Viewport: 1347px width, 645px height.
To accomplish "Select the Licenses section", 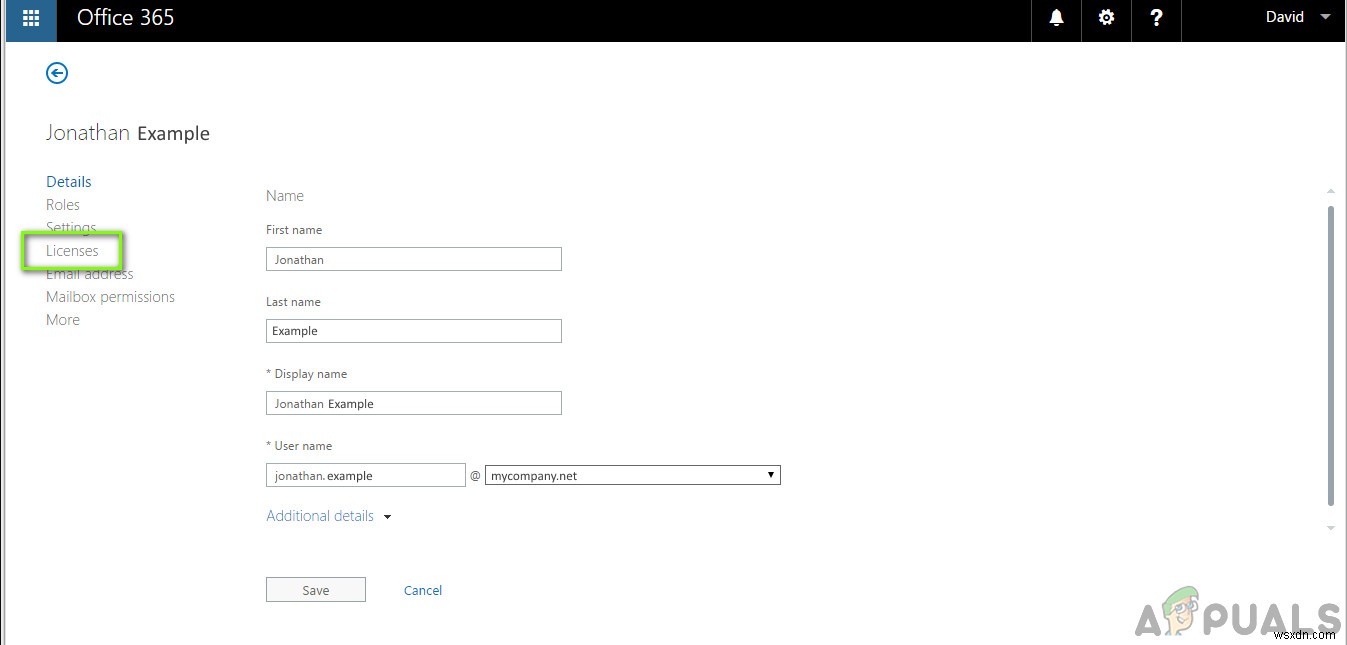I will [72, 250].
